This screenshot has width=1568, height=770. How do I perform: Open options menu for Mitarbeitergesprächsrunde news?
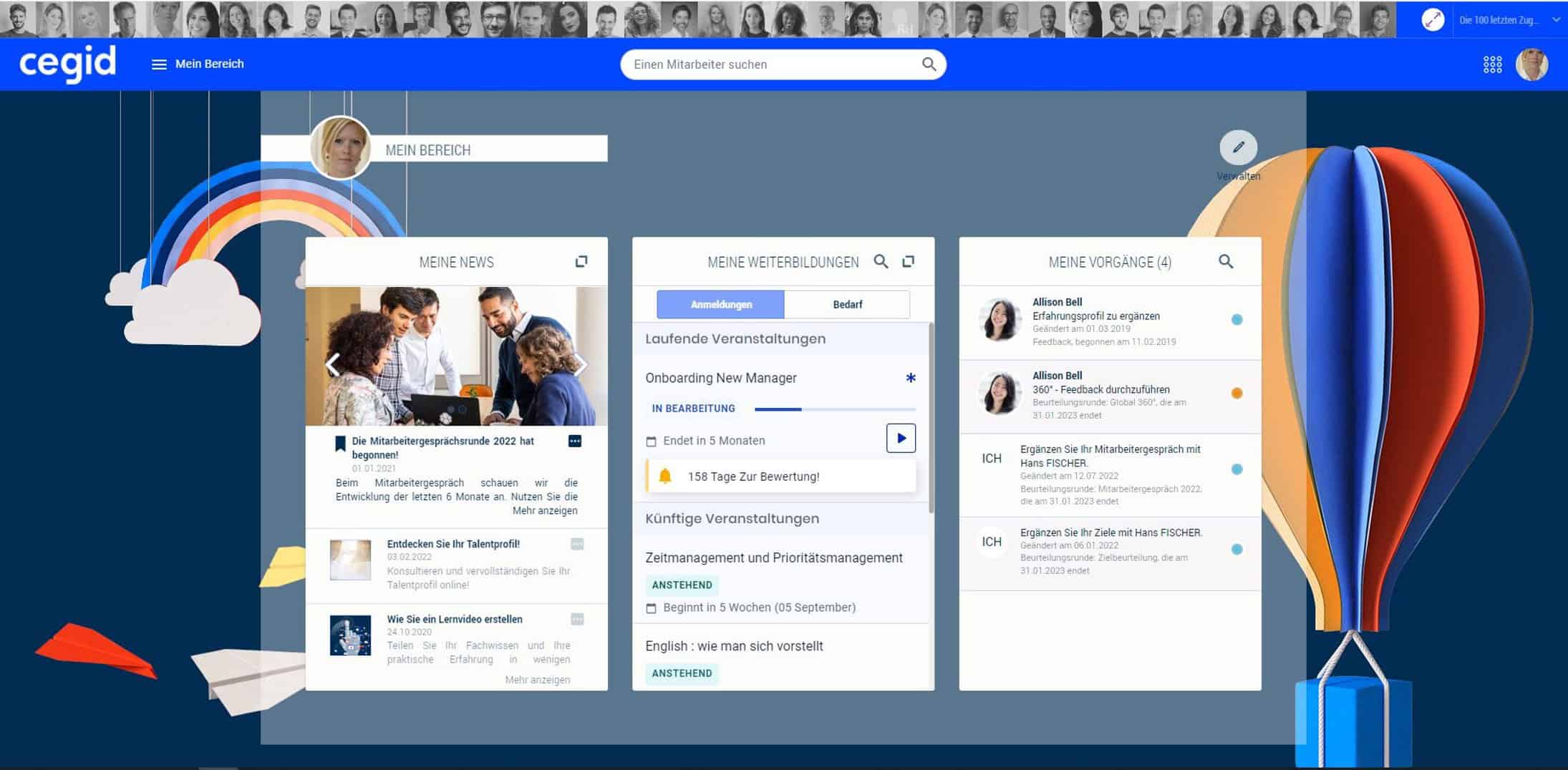click(x=575, y=442)
